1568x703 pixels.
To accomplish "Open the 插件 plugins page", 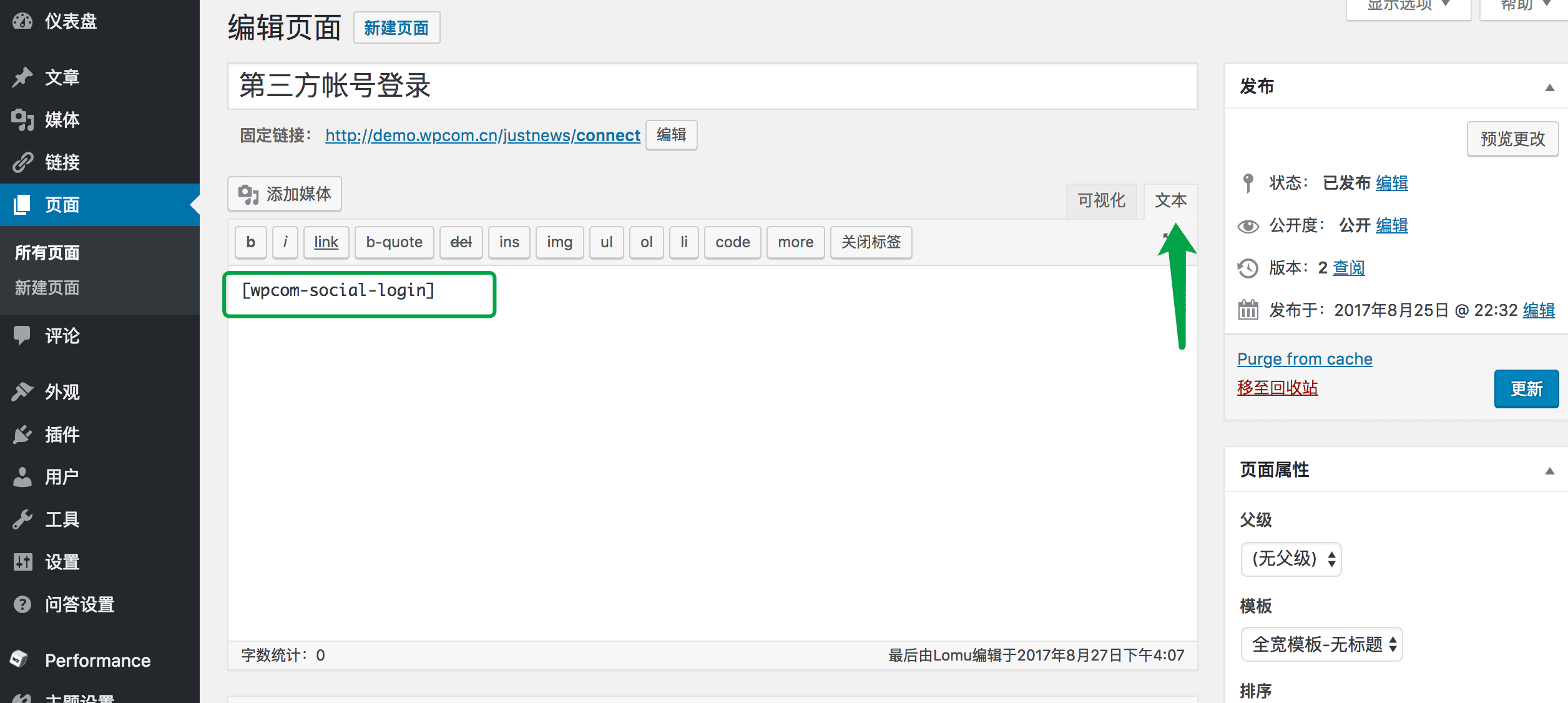I will [x=61, y=435].
